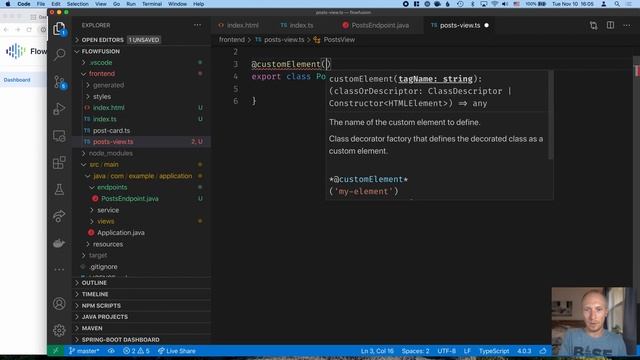This screenshot has height=360, width=640.
Task: Click the open changes compare icon
Action: pyautogui.click(x=593, y=25)
